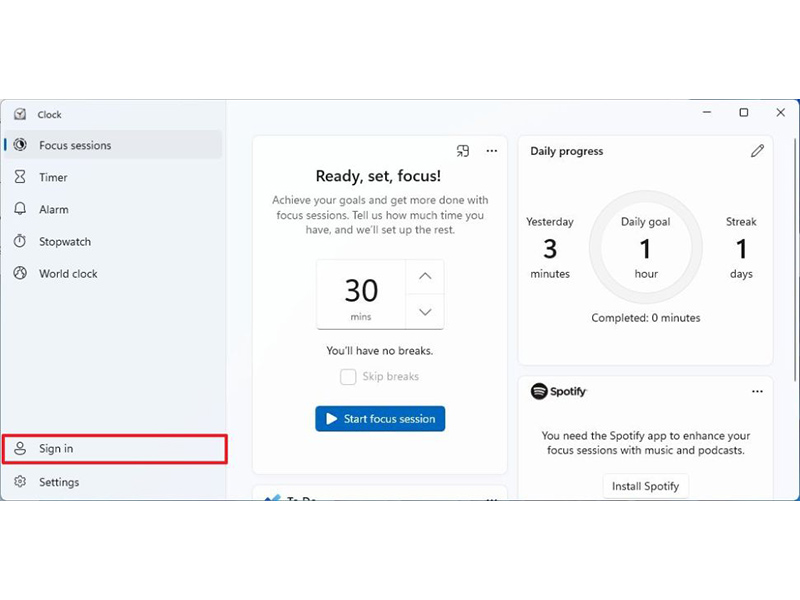The height and width of the screenshot is (600, 800).
Task: Click the 'Daily progress' card title
Action: coord(566,151)
